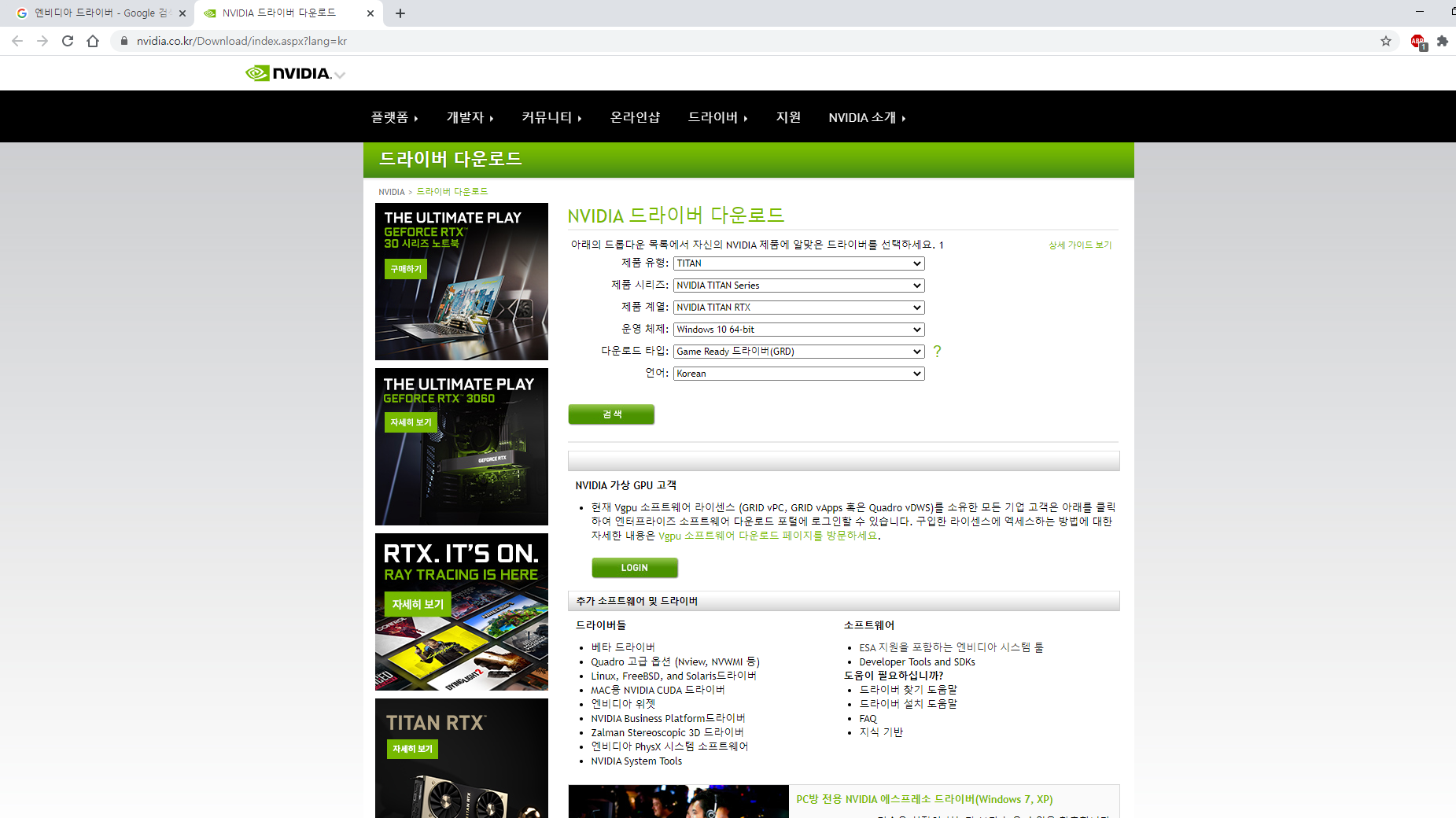
Task: Click NVIDIA breadcrumb link
Action: tap(392, 192)
